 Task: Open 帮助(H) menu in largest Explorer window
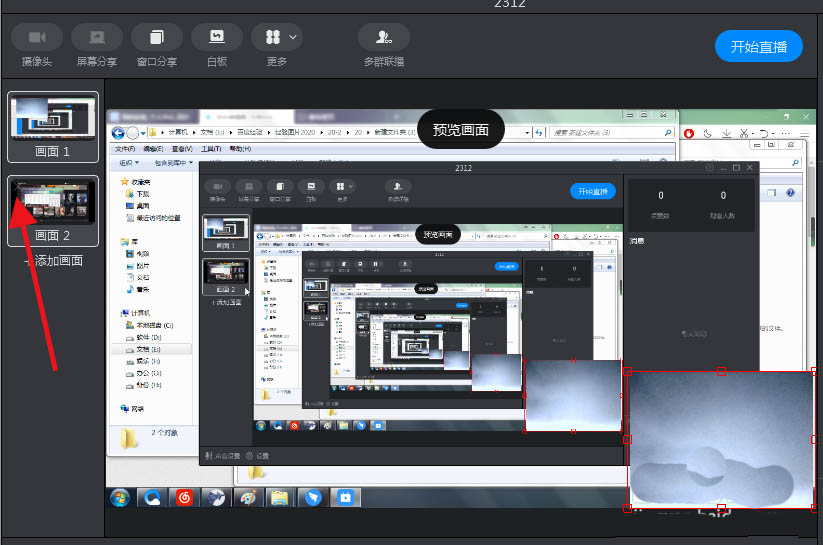coord(240,149)
